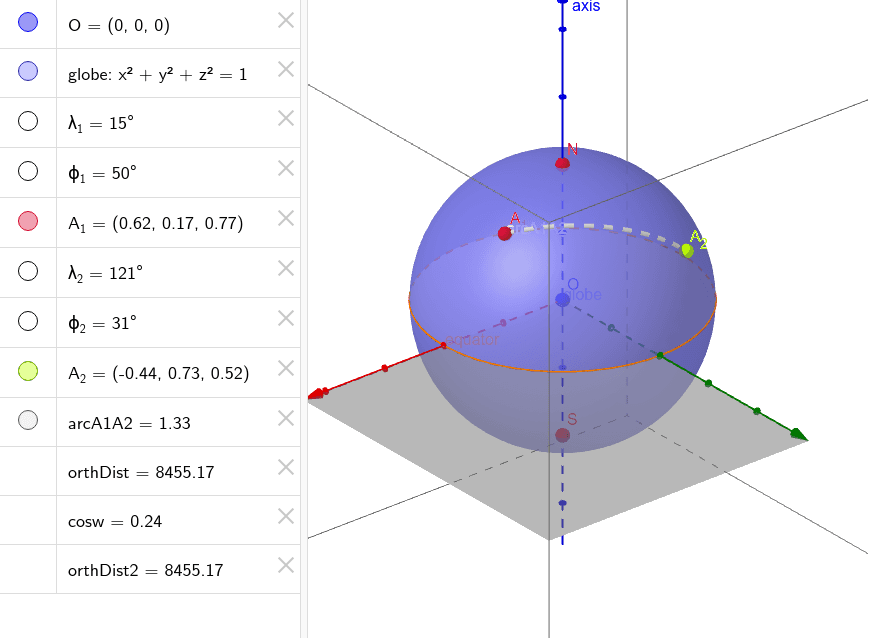Viewport: 870px width, 640px height.
Task: Select the arcA1A2 = 1.33 expression
Action: click(x=129, y=424)
